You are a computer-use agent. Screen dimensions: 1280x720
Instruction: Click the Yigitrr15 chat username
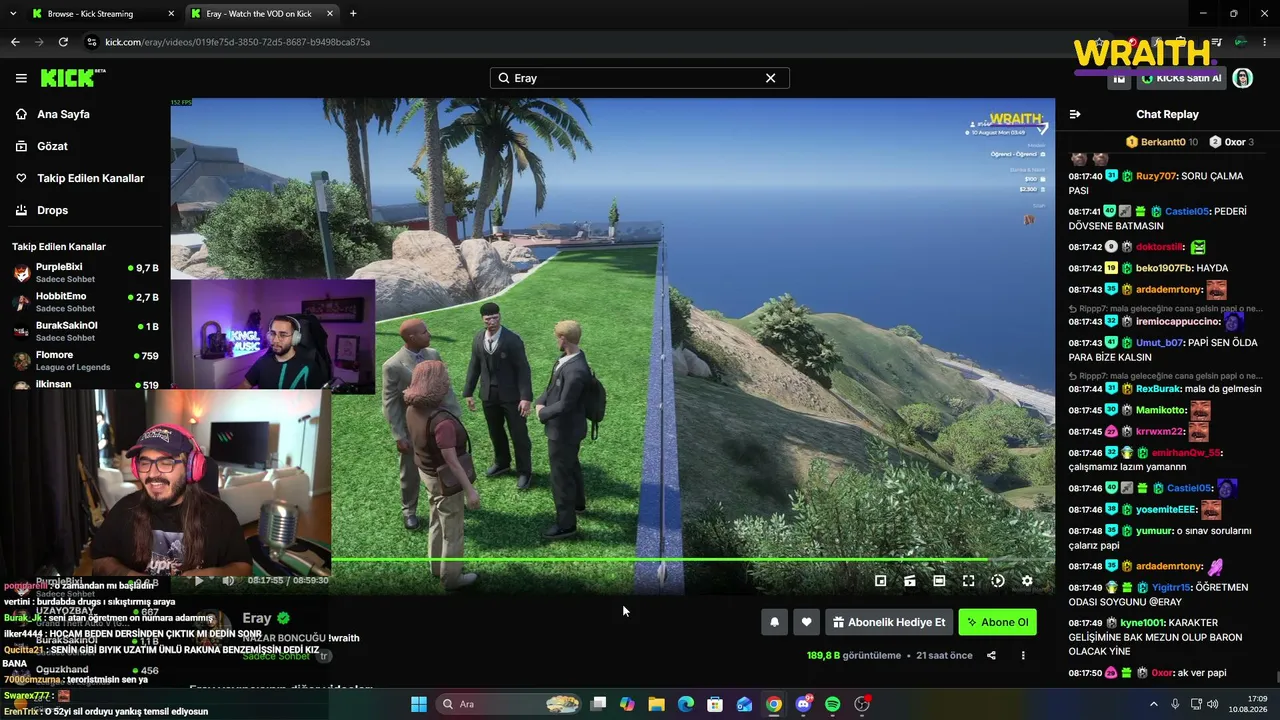pyautogui.click(x=1171, y=587)
